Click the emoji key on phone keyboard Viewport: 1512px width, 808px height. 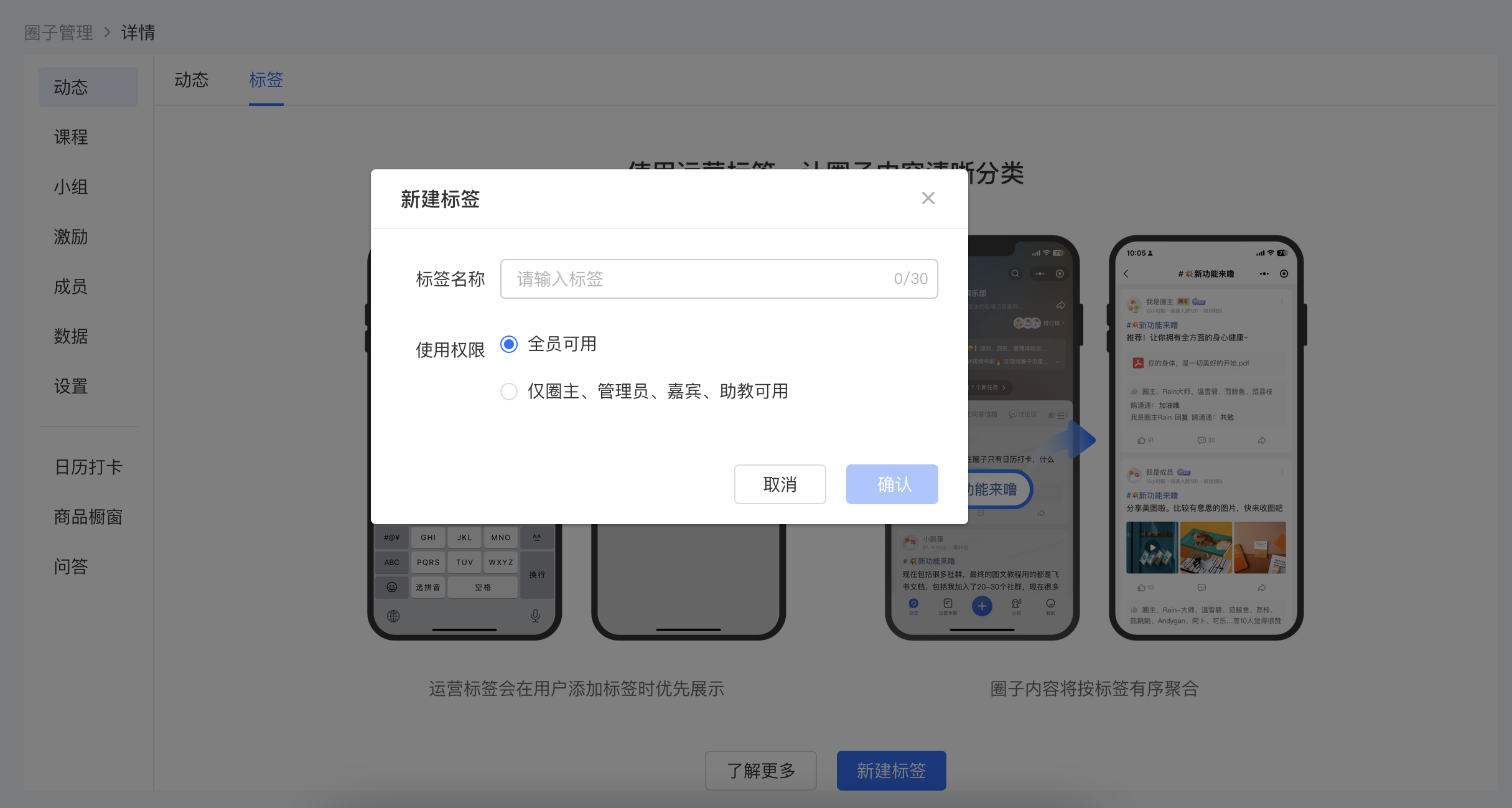coord(392,587)
